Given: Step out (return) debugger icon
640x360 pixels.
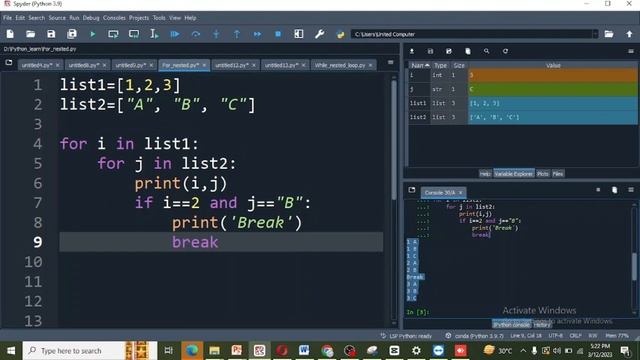Looking at the screenshot, I should (x=237, y=34).
